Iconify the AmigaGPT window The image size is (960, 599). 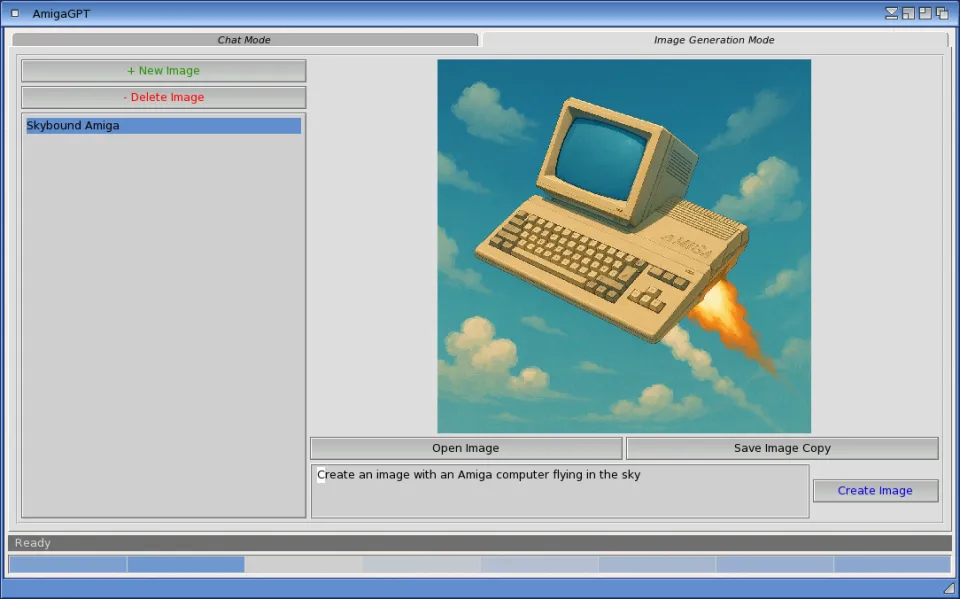tap(891, 13)
